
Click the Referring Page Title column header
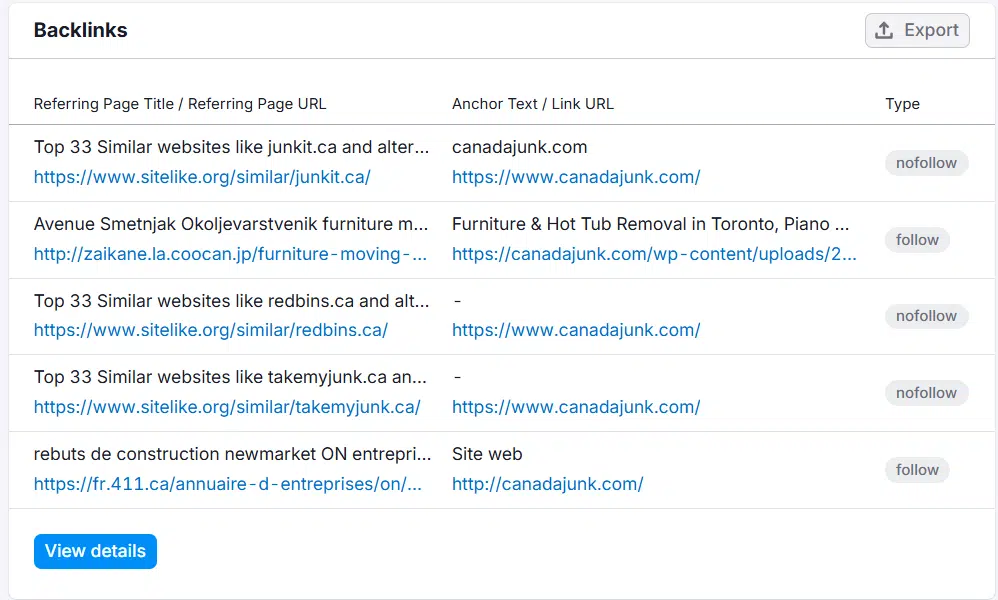[x=180, y=104]
